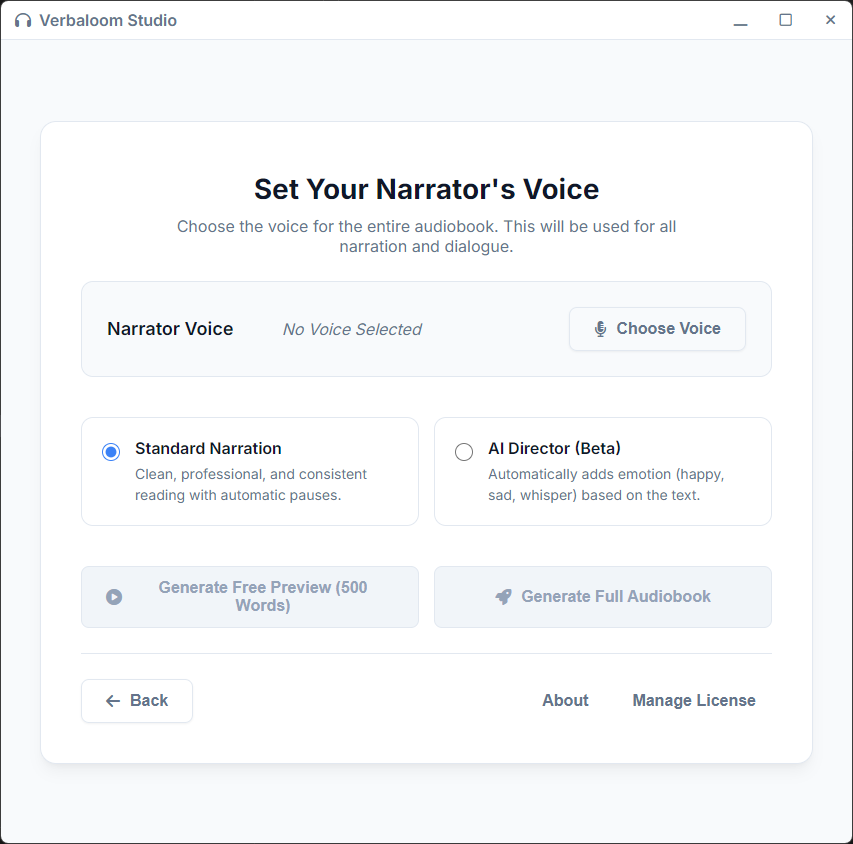Screen dimensions: 853x844
Task: Generate the 500-word free preview
Action: point(250,596)
